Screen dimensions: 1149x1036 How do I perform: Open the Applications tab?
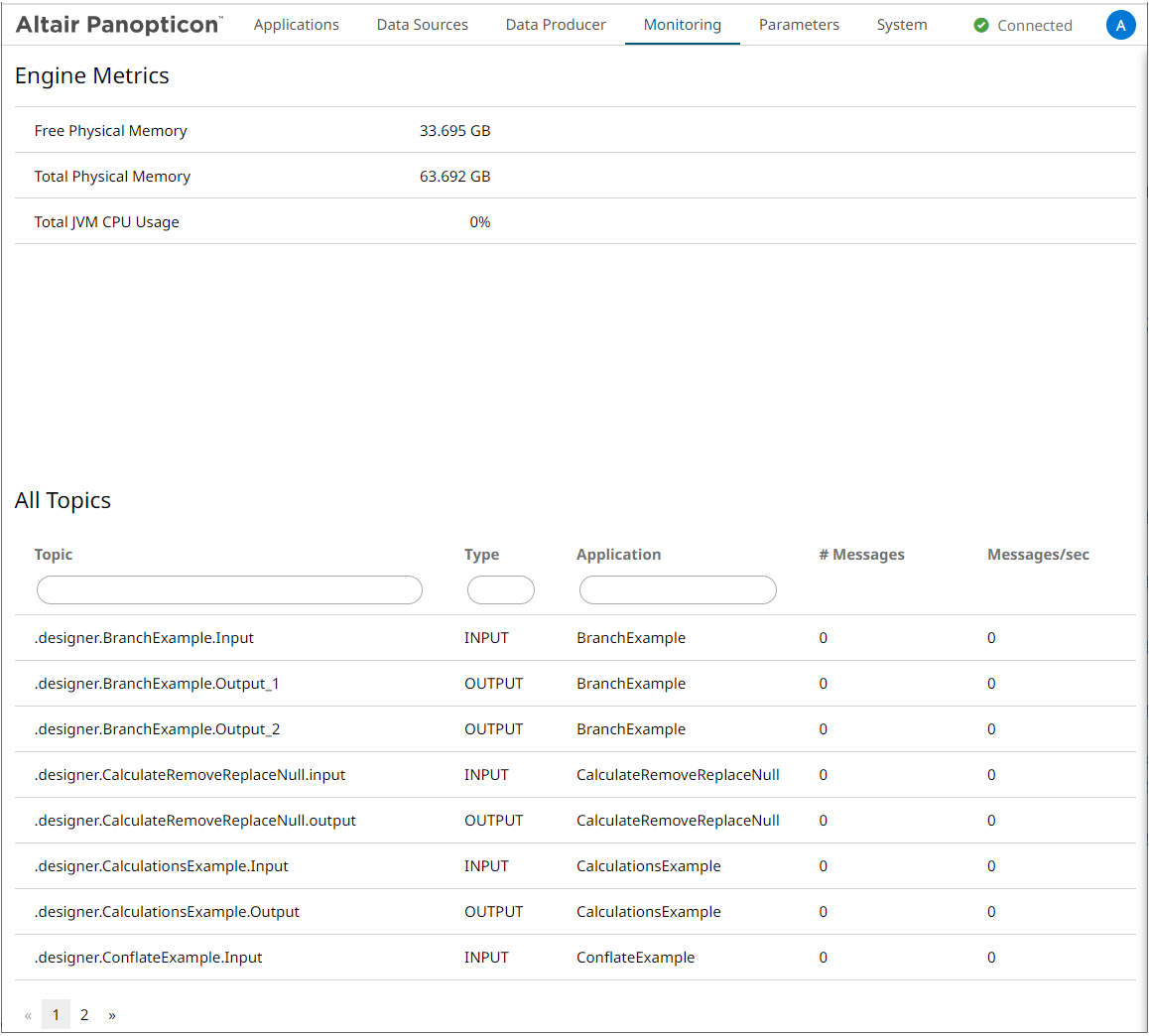click(296, 25)
